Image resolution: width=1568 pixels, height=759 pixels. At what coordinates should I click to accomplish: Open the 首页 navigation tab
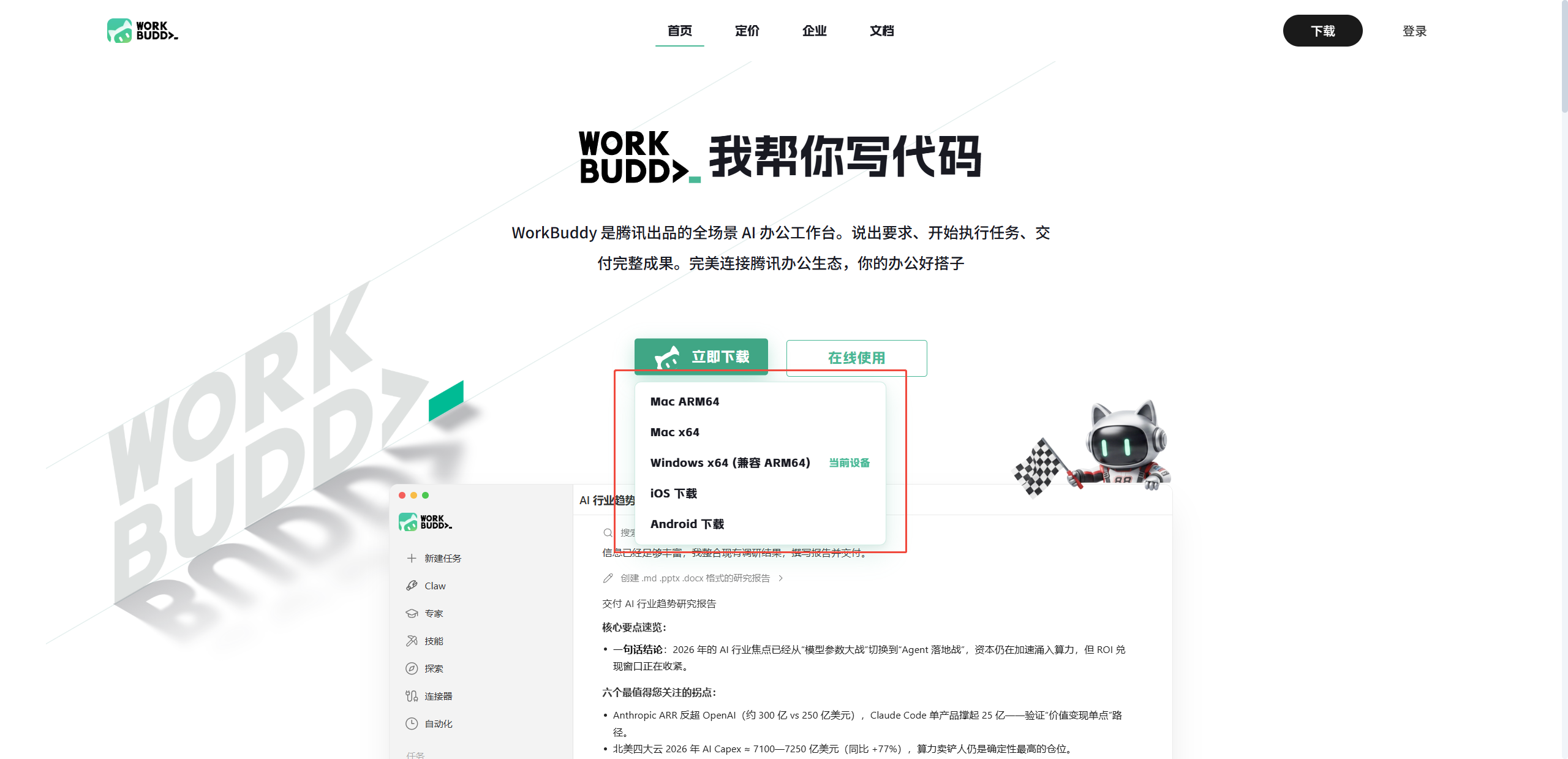[679, 31]
